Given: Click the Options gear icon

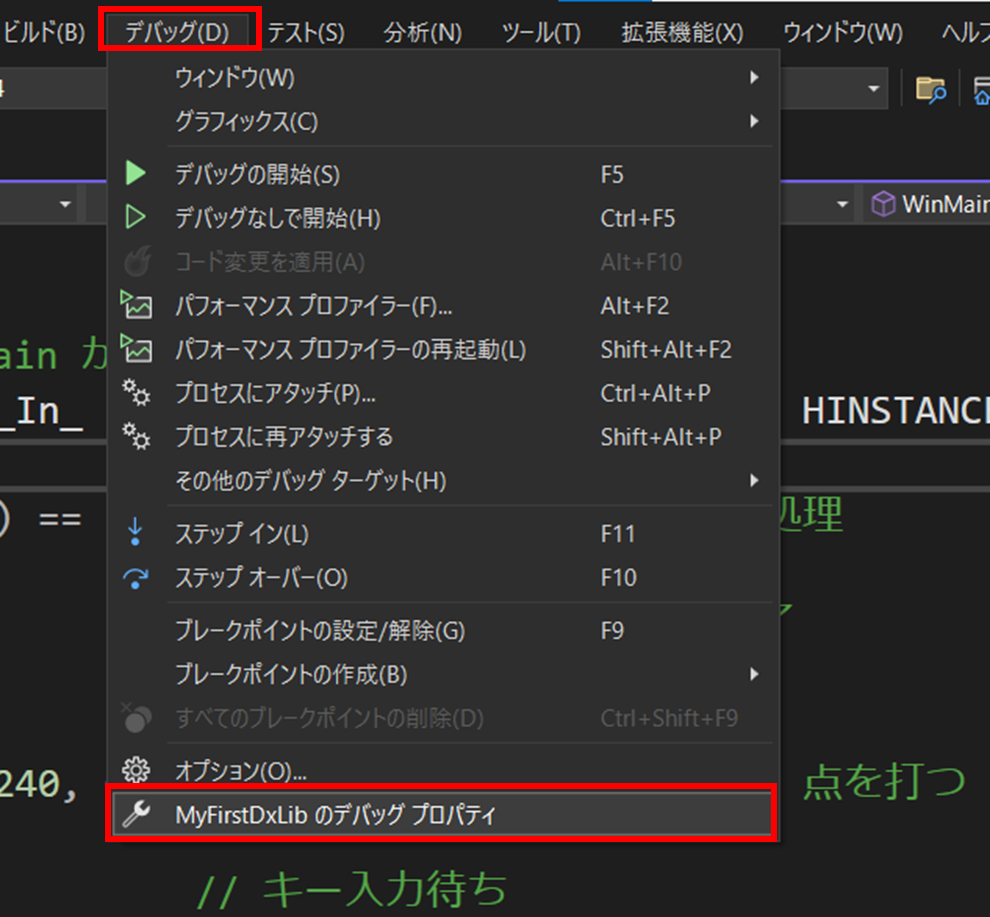Looking at the screenshot, I should click(136, 771).
